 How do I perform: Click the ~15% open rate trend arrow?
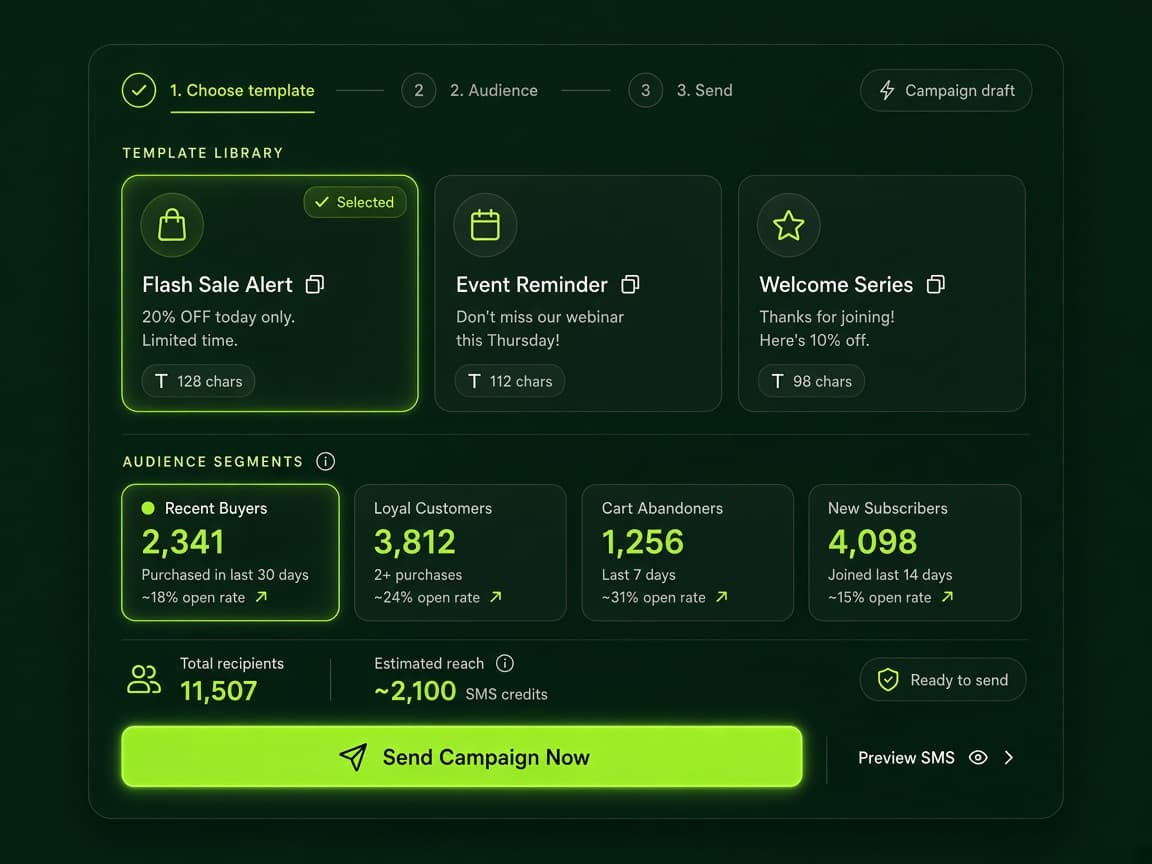948,597
